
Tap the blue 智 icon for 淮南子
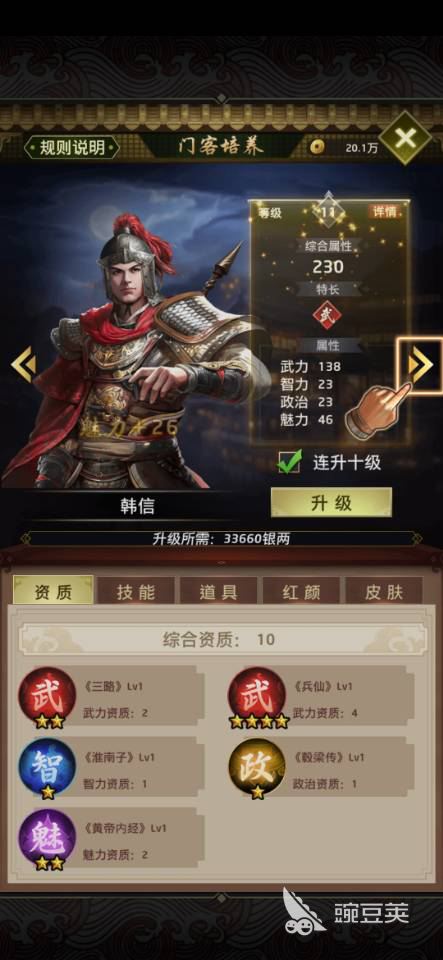47,768
